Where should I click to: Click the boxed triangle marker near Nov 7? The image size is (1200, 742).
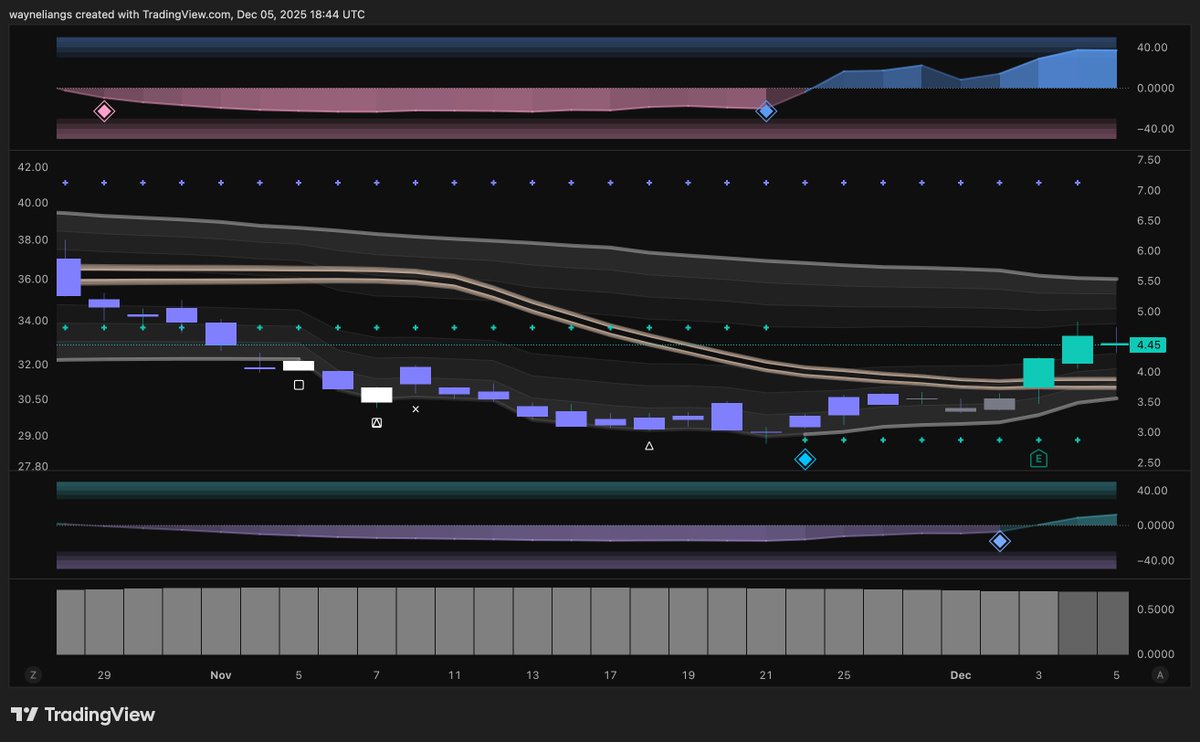[376, 423]
